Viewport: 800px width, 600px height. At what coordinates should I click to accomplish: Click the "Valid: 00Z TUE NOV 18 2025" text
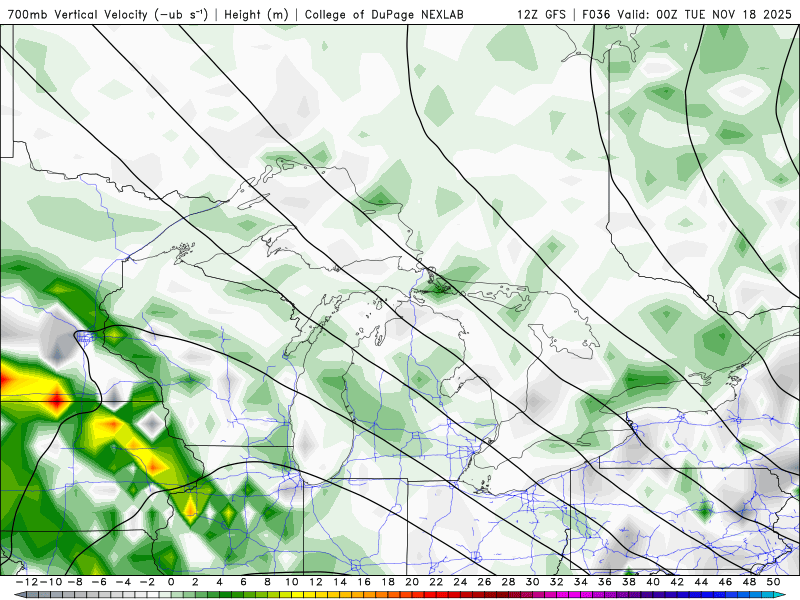pos(704,14)
